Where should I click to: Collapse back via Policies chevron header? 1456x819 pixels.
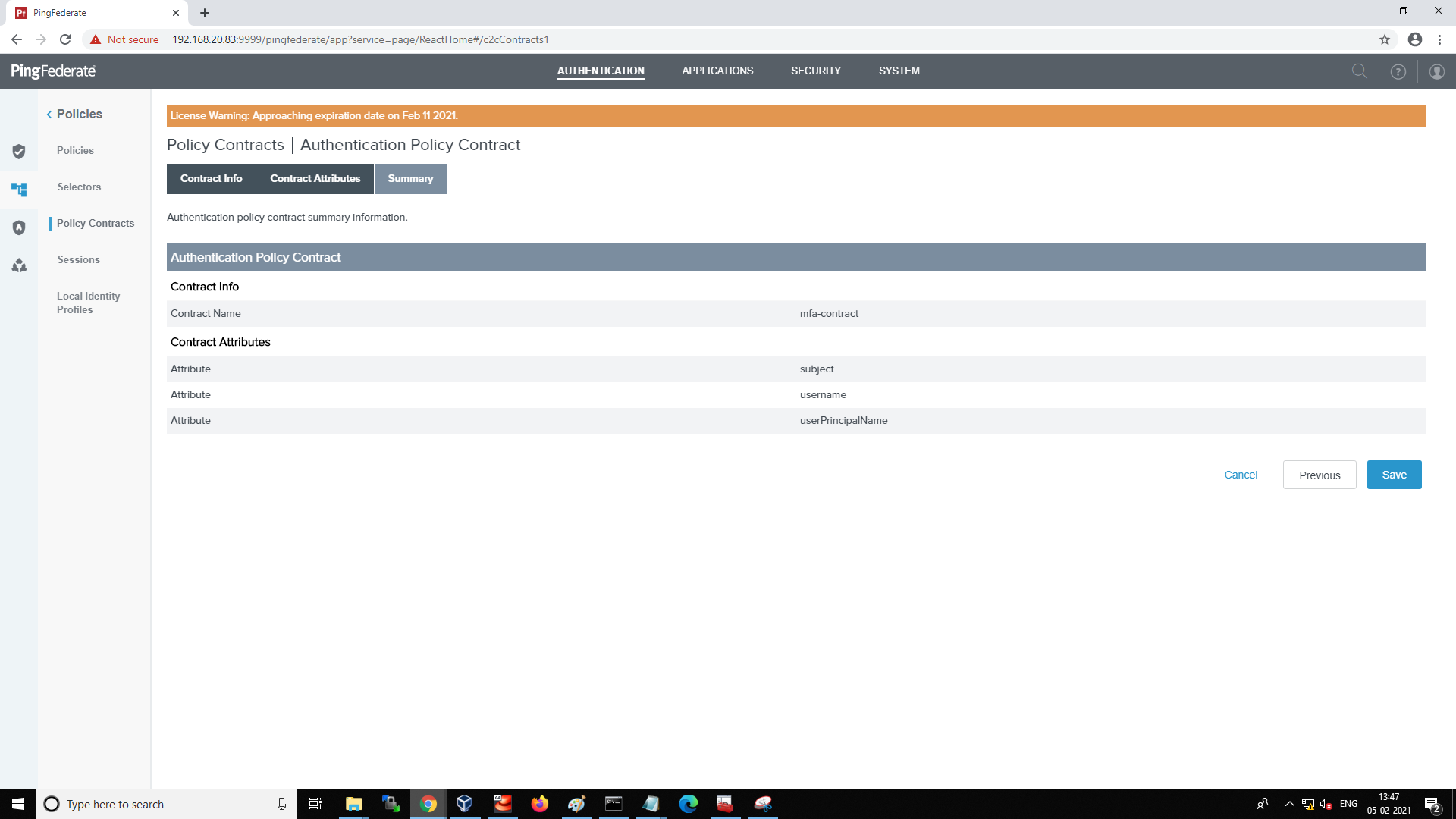tap(74, 114)
